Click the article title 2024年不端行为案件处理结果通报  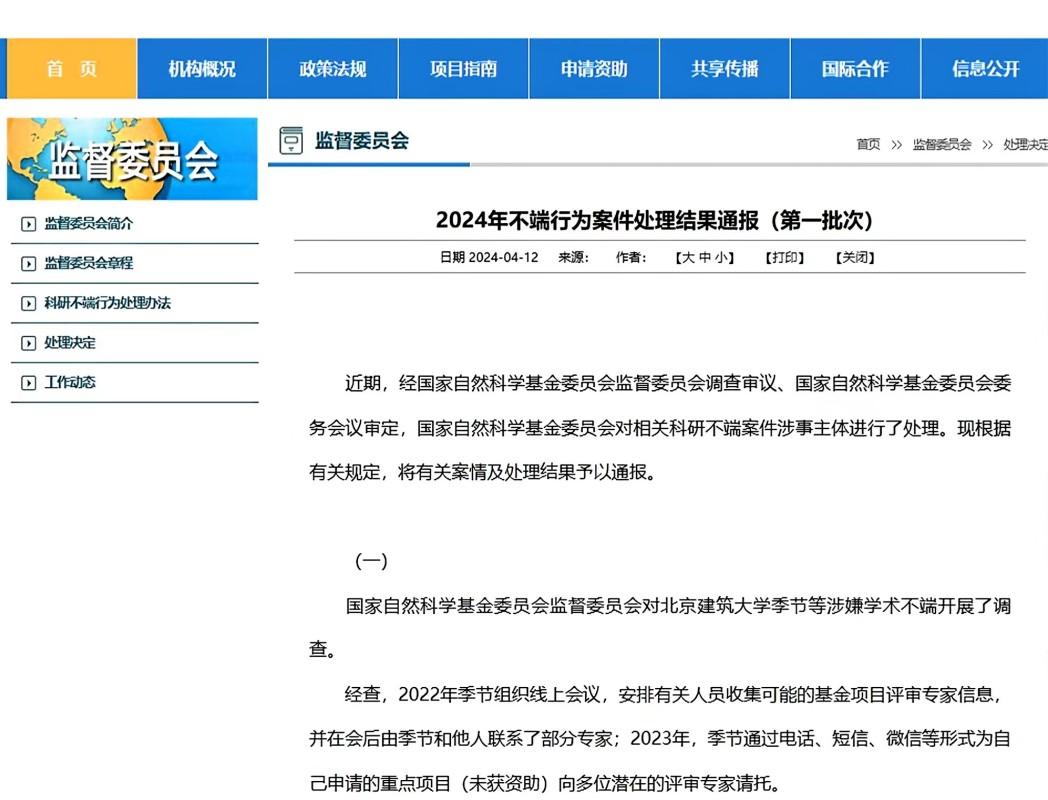[654, 220]
